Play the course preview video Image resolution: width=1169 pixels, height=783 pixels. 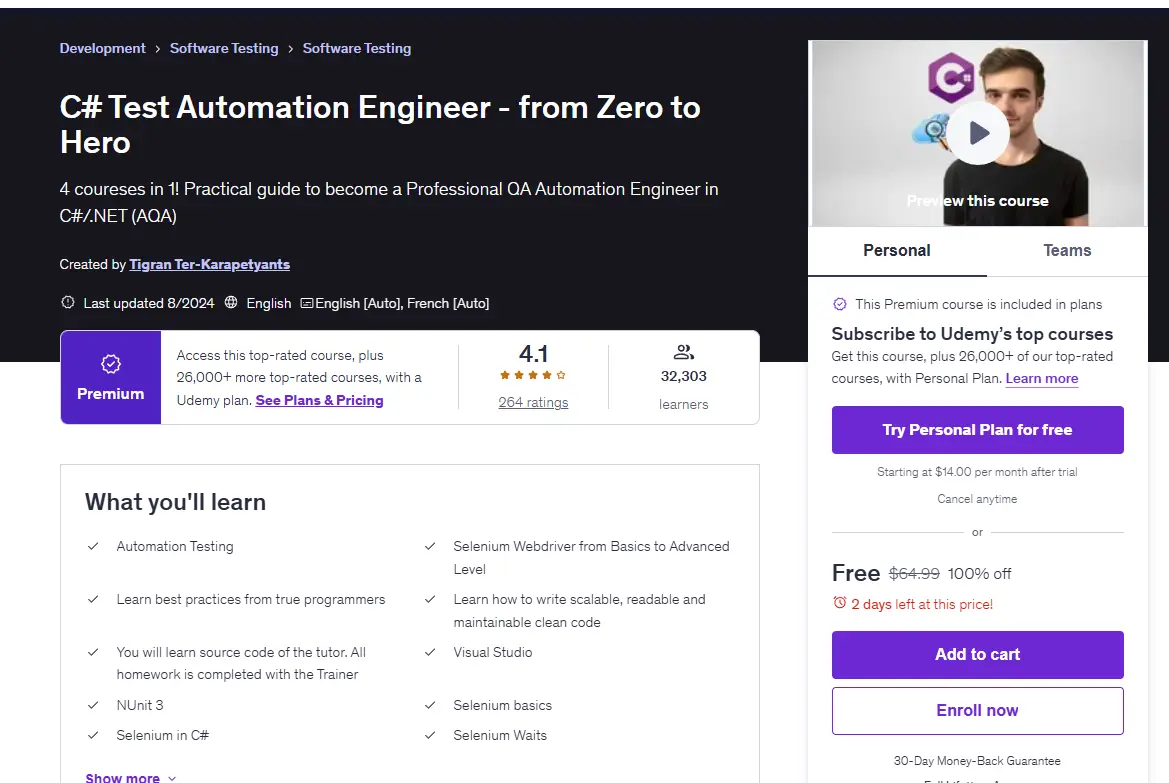[977, 133]
